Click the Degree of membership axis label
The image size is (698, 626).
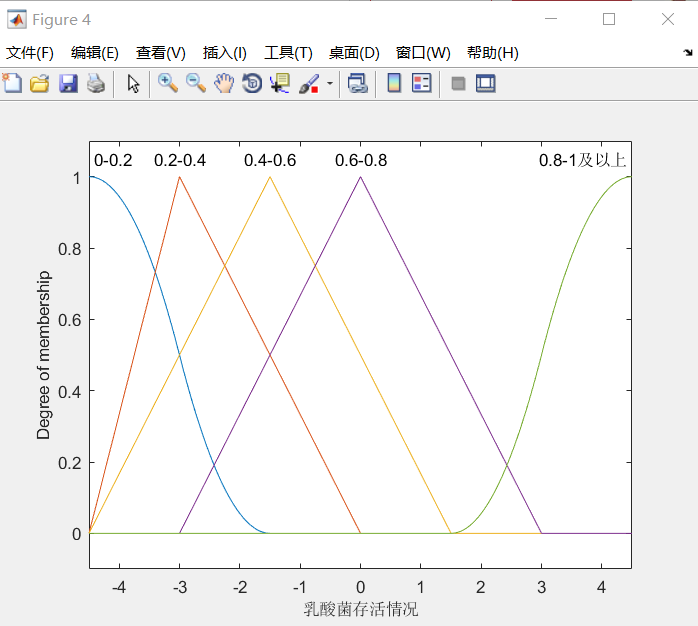43,355
